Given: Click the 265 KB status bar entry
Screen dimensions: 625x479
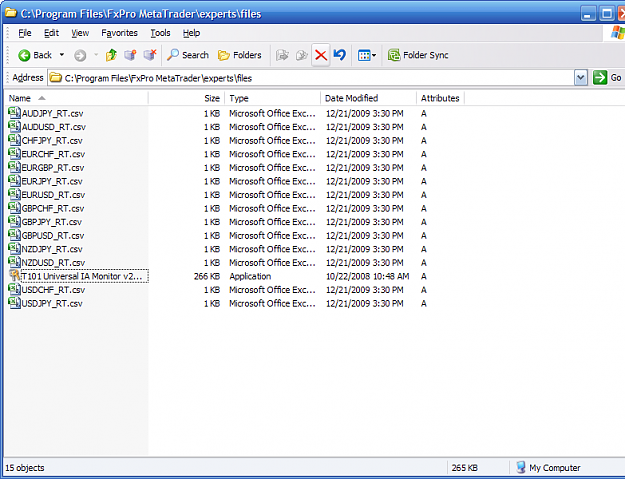Looking at the screenshot, I should coord(465,468).
